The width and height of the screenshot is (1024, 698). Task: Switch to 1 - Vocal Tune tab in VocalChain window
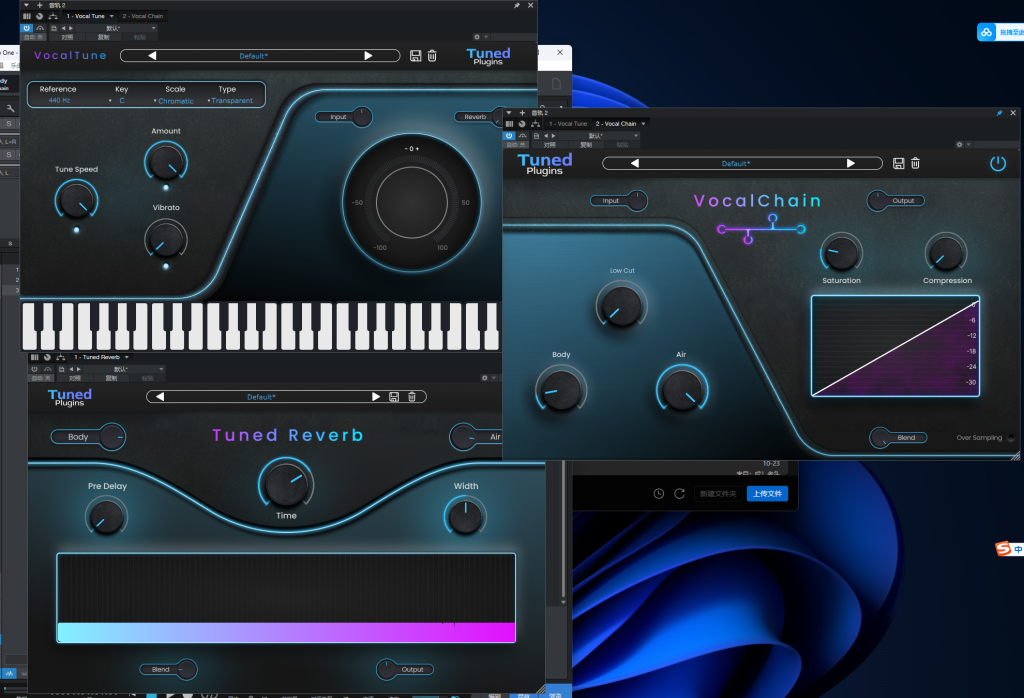[568, 124]
